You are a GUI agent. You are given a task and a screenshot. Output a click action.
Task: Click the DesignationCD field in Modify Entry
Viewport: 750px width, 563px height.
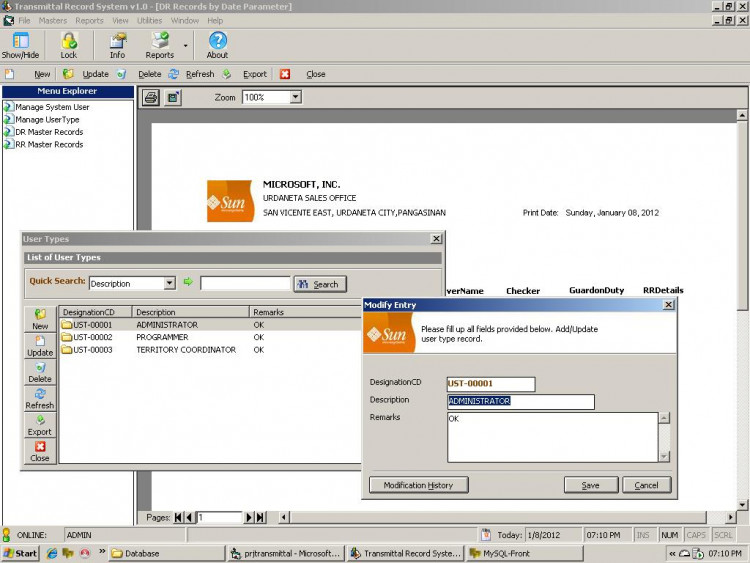coord(491,384)
